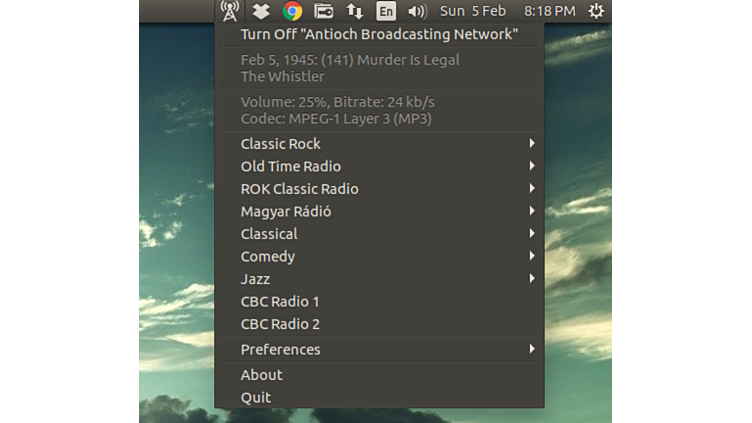Open the Dropbox indicator in the top panel
Viewport: 752px width, 423px height.
click(260, 11)
